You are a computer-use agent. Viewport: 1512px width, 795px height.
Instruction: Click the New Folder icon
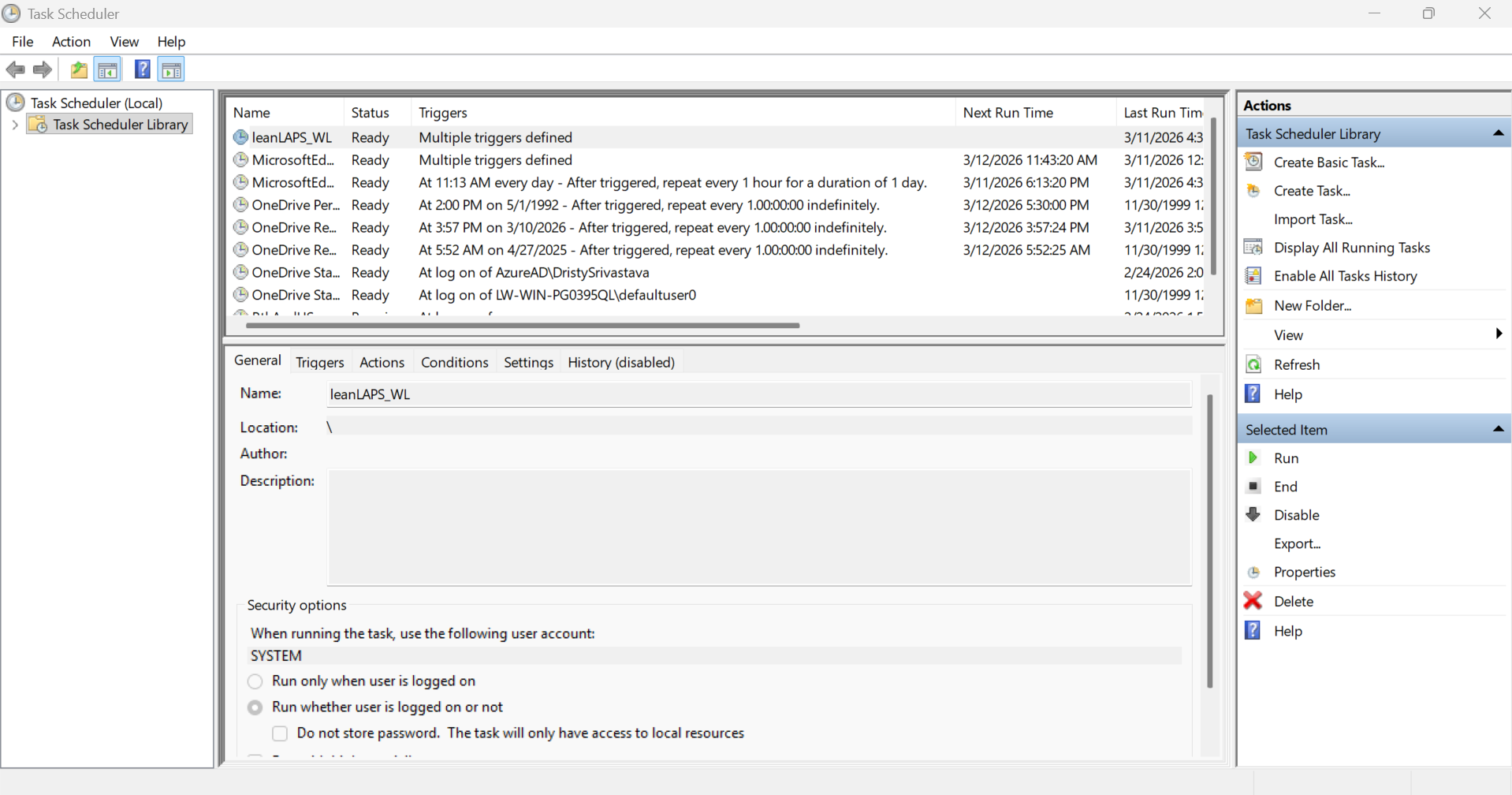[x=1253, y=305]
